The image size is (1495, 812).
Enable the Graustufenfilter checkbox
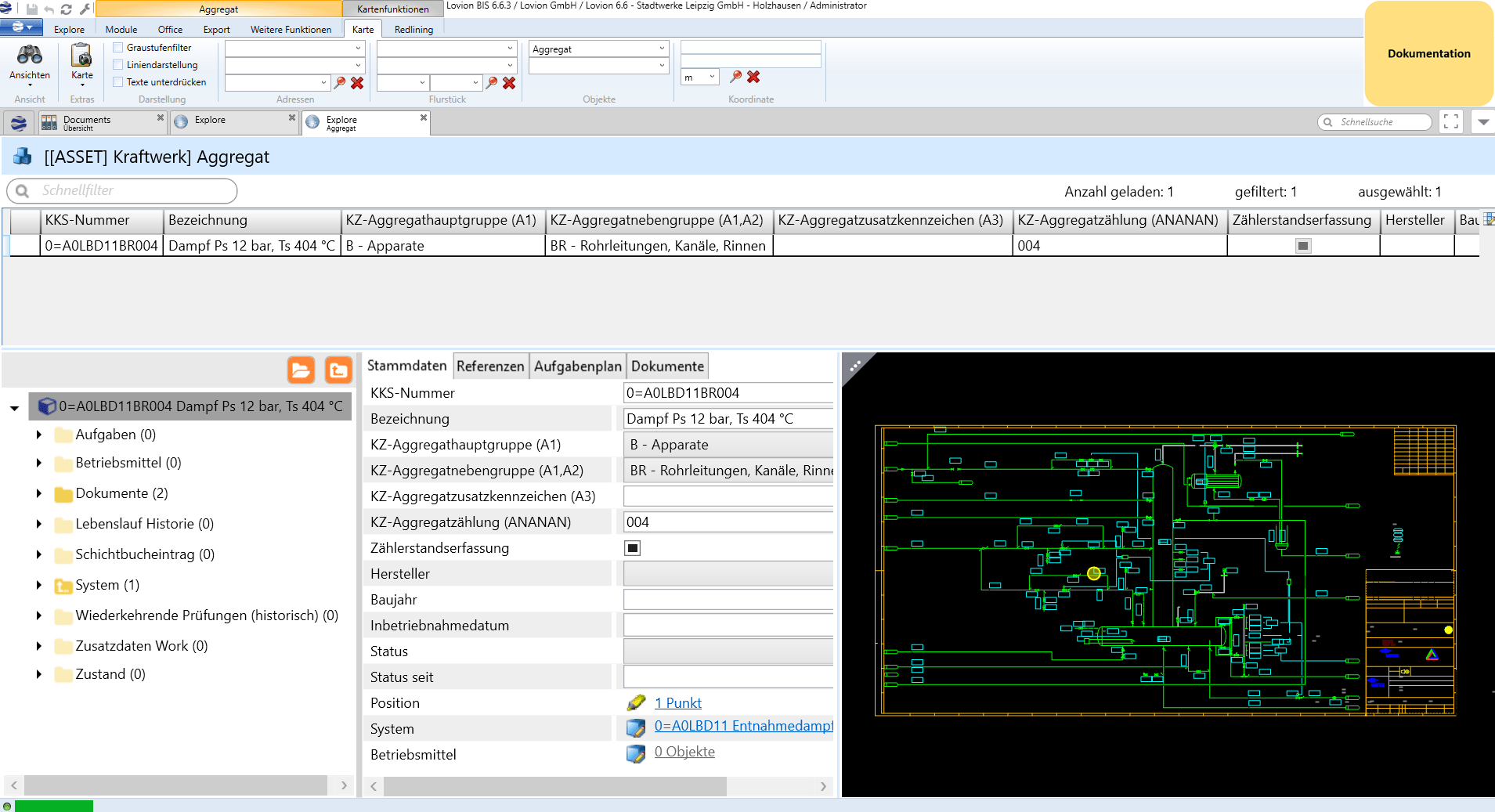(x=118, y=48)
